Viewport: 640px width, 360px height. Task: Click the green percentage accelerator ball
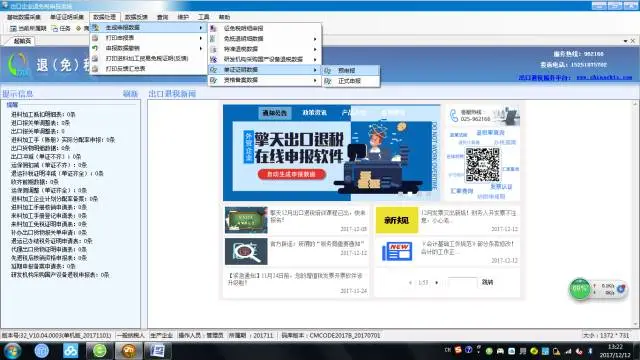[x=580, y=289]
